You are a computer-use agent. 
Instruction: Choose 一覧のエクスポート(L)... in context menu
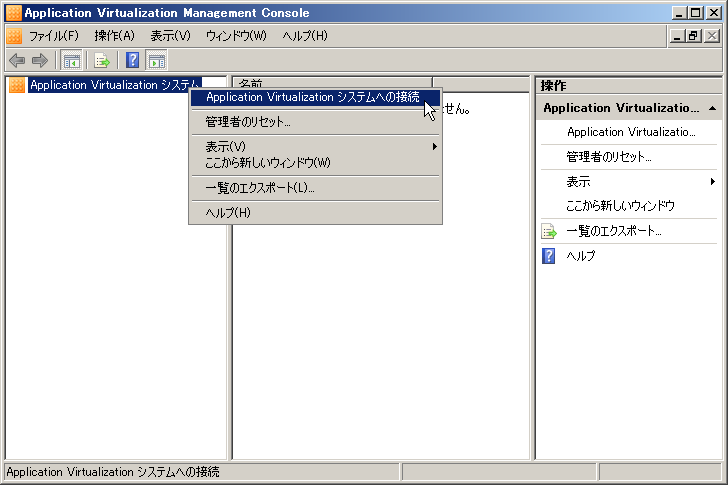pos(315,188)
